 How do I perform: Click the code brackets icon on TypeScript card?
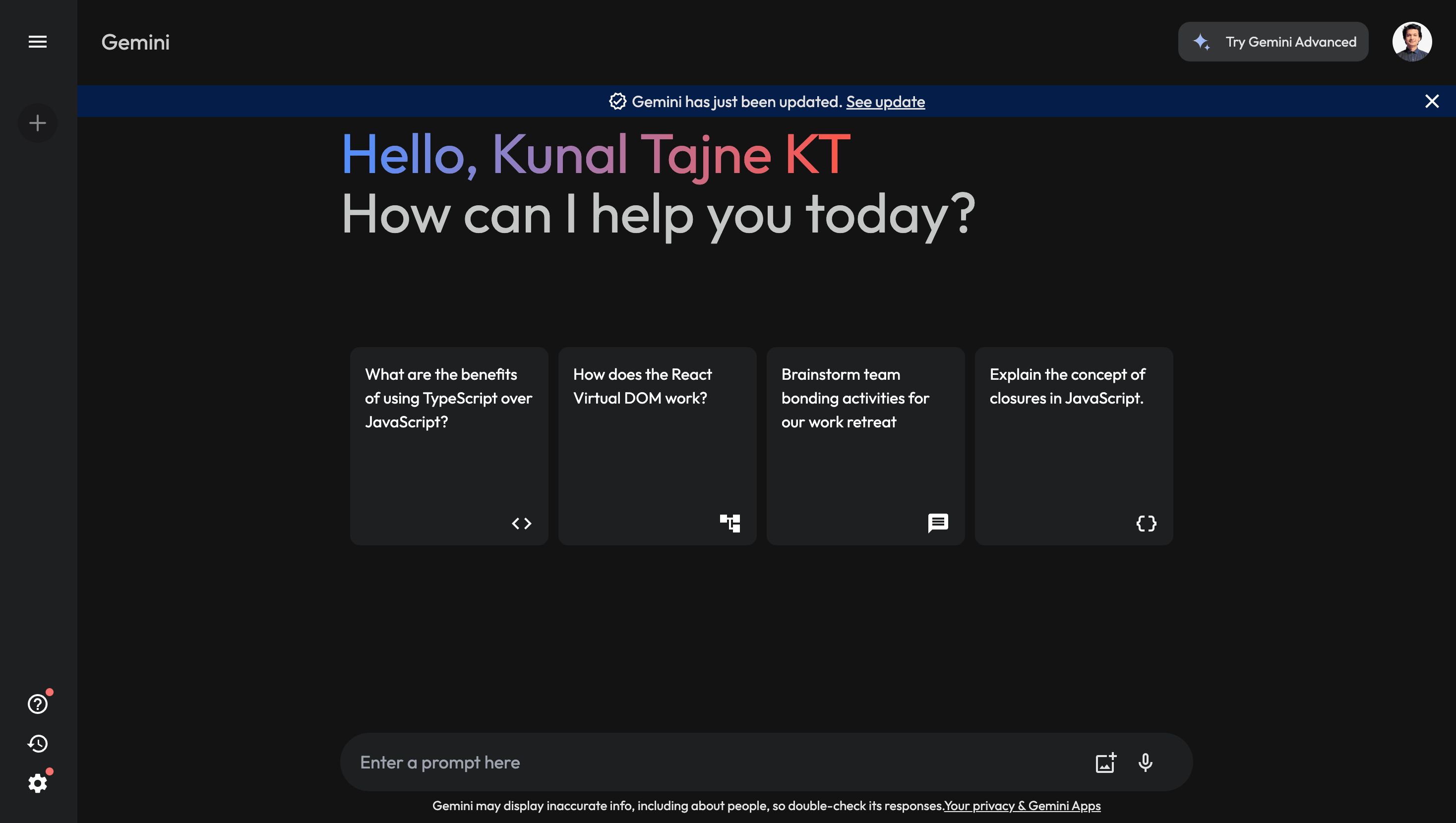521,524
